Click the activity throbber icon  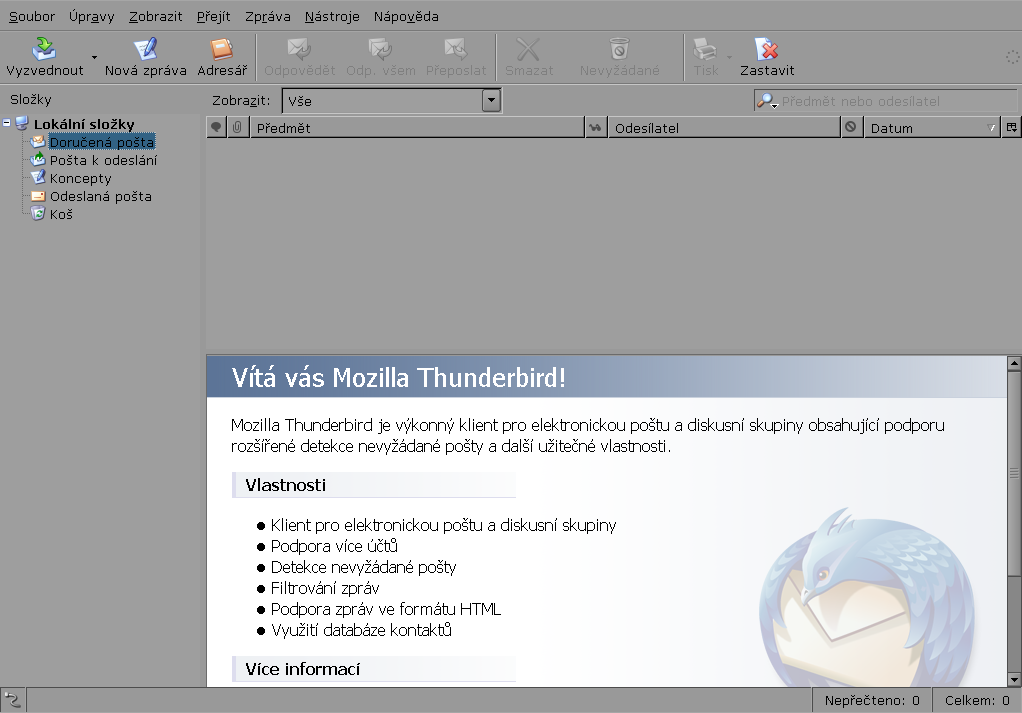[x=1012, y=57]
